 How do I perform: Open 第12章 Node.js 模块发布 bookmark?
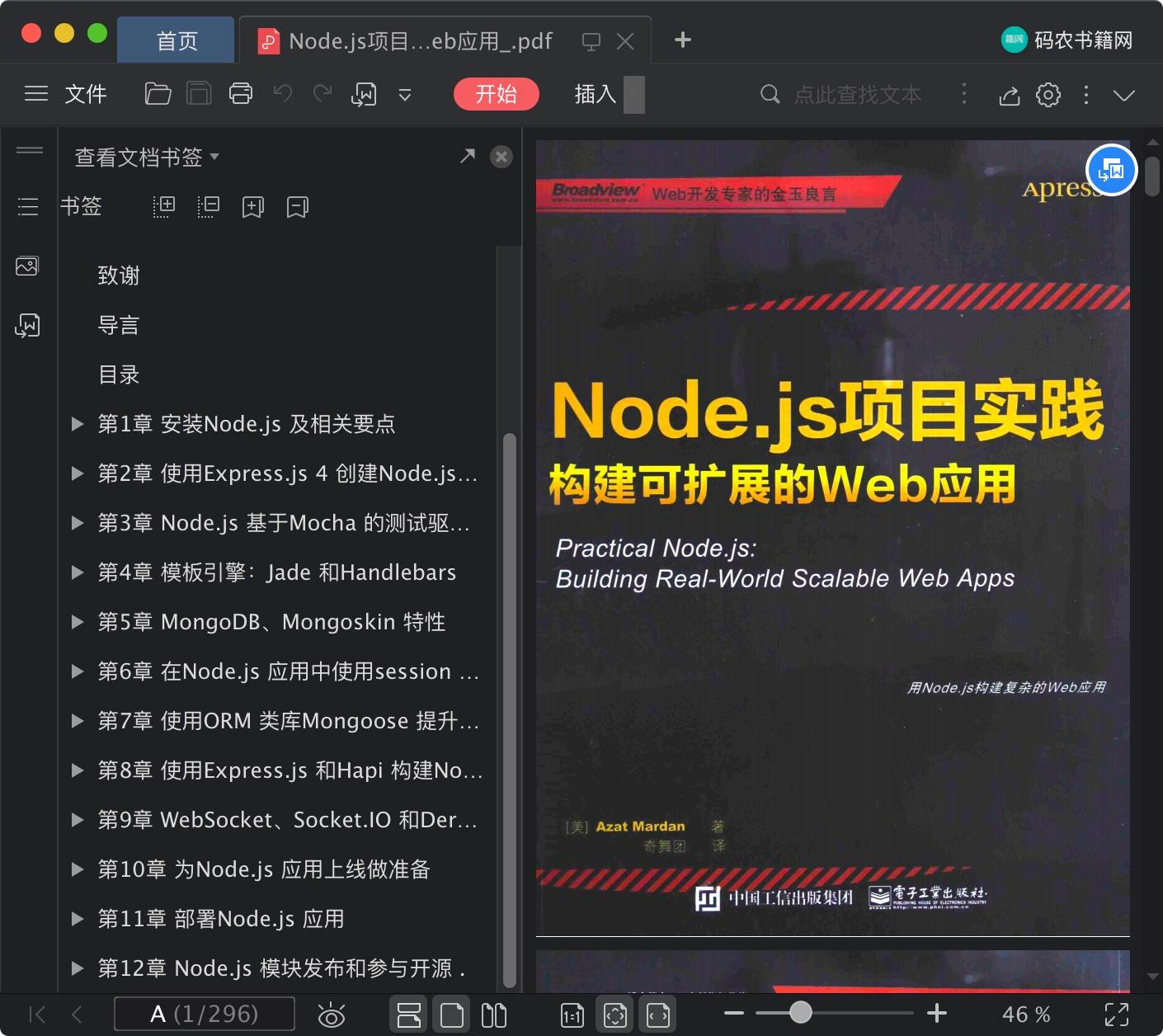(281, 968)
